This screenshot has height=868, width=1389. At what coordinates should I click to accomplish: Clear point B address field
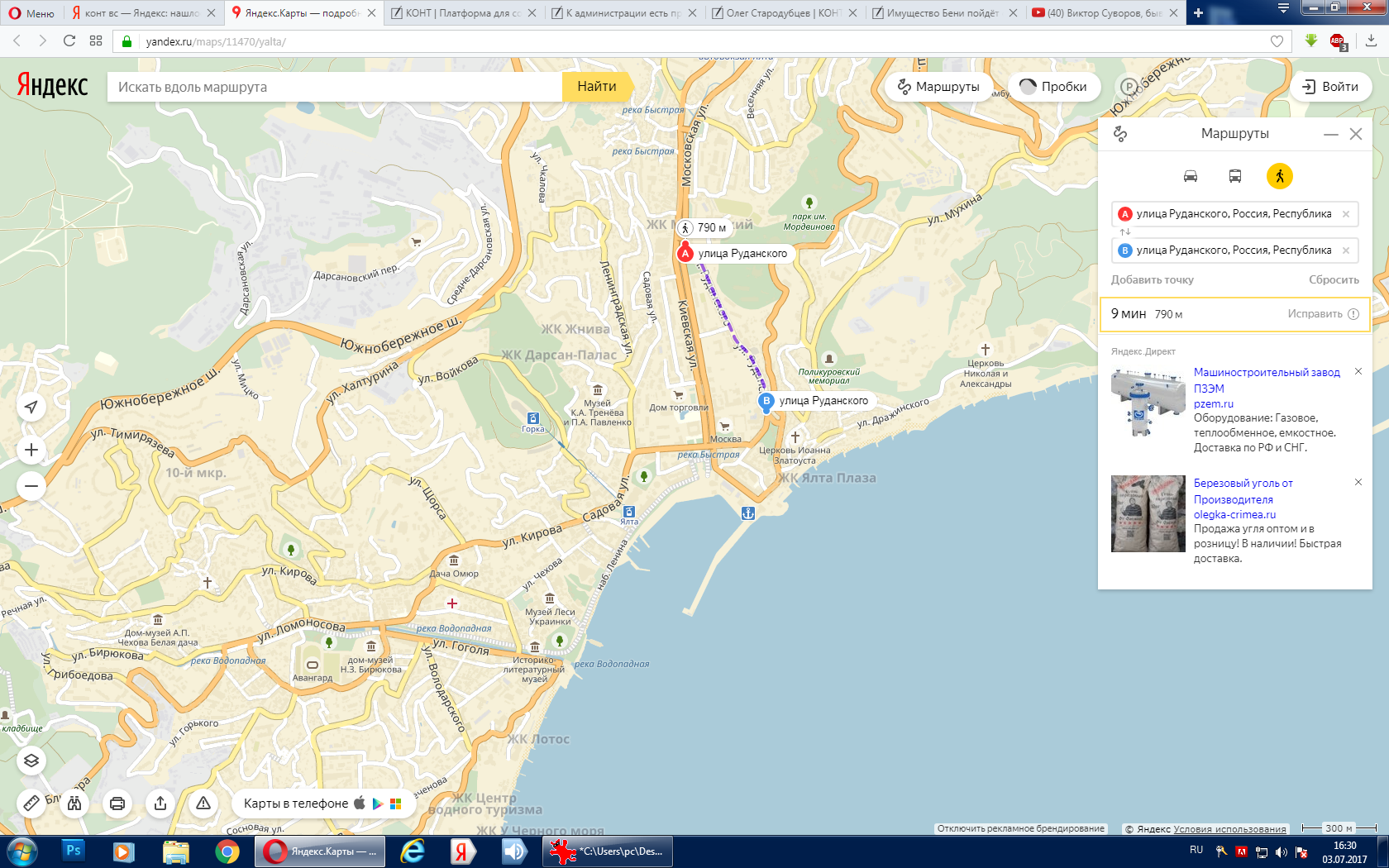click(1346, 250)
